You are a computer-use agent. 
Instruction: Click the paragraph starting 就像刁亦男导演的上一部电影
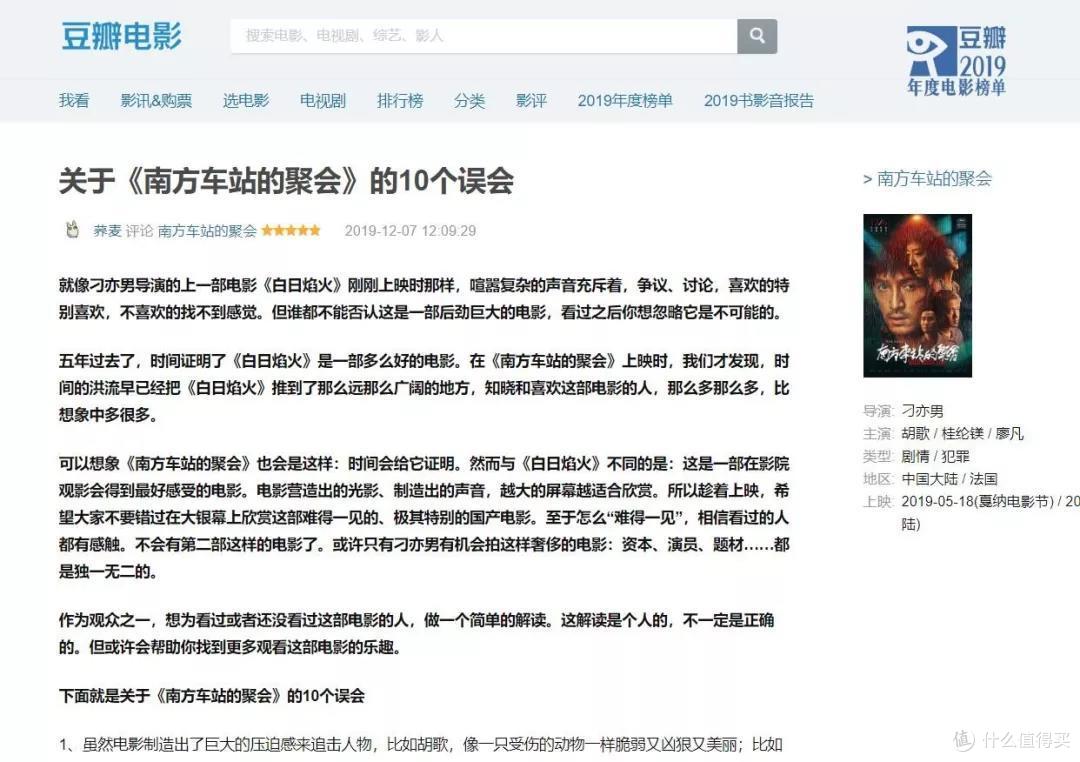coord(424,299)
